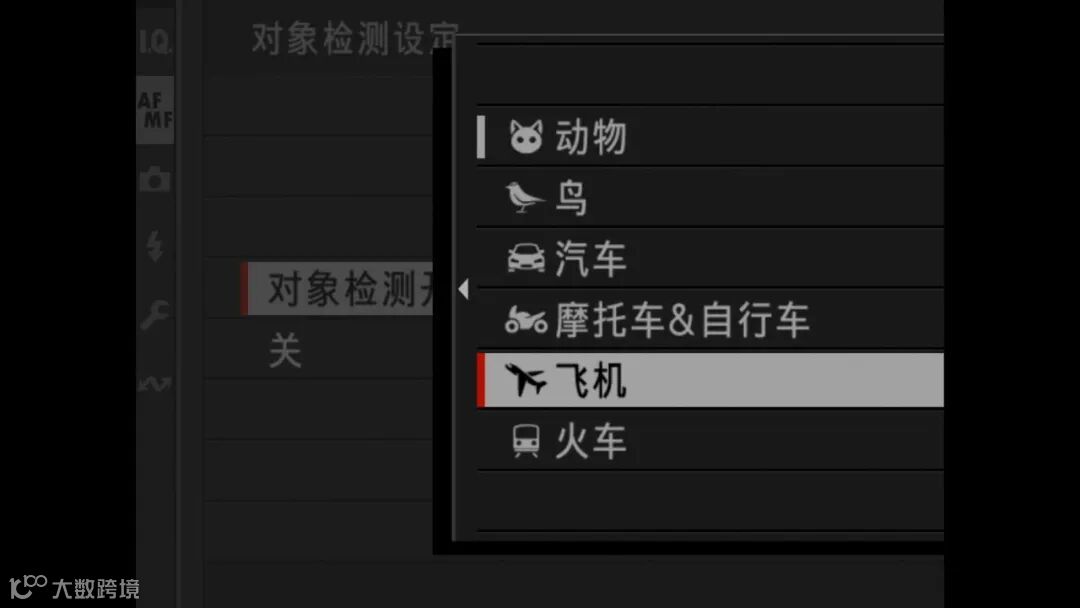Open the camera shooting settings tab
Screen dimensions: 1080x608
pyautogui.click(x=155, y=179)
